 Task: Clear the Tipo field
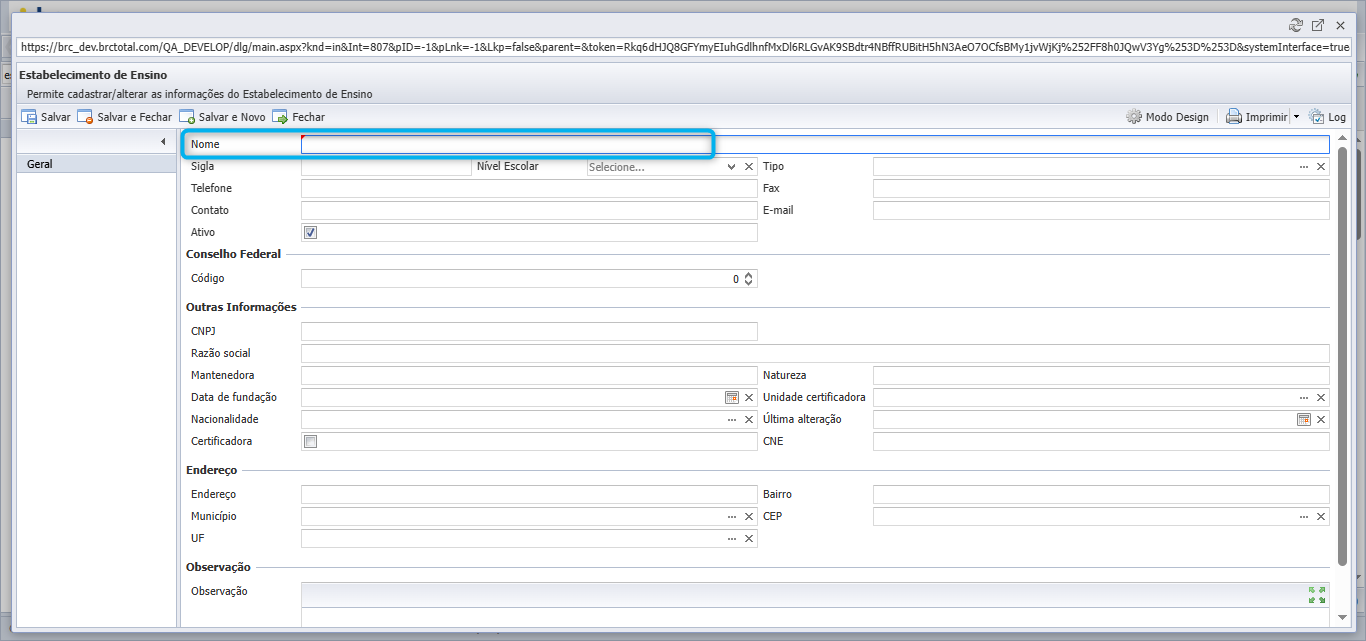coord(1321,166)
